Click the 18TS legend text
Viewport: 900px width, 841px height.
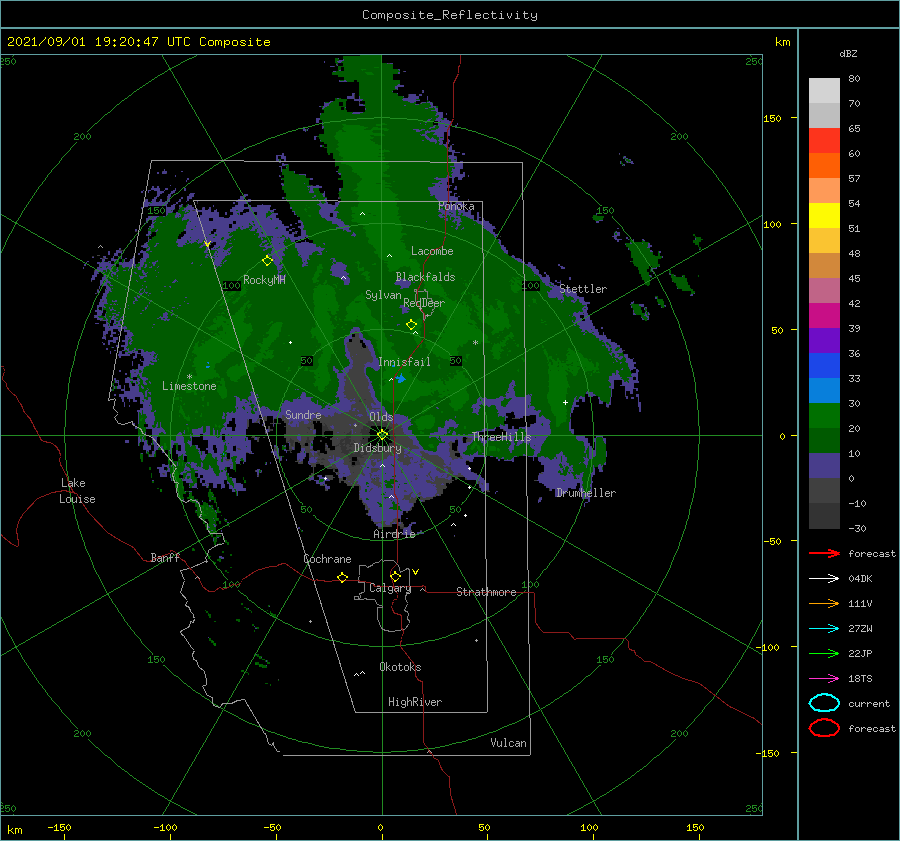tap(860, 679)
